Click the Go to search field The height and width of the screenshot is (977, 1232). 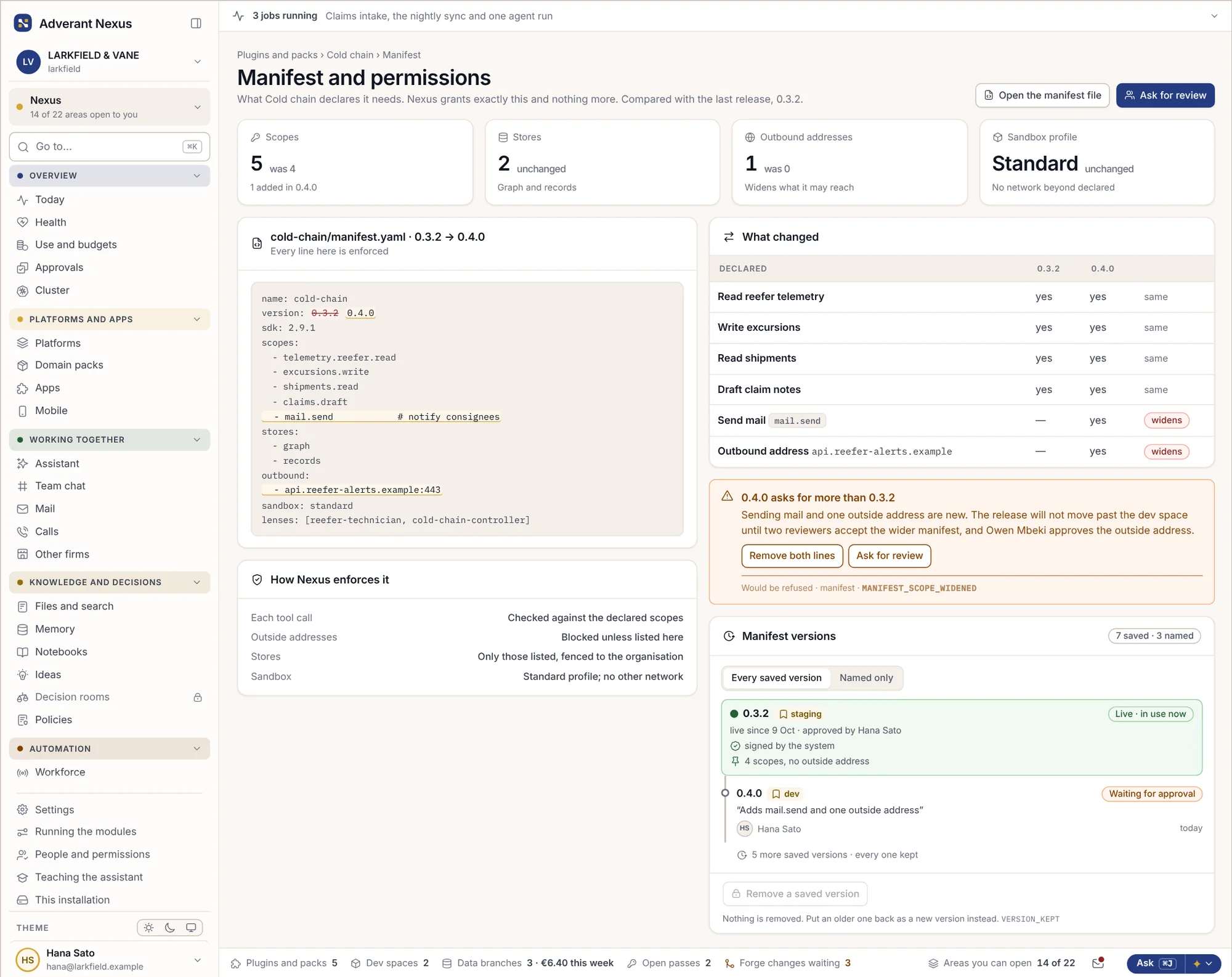pos(109,147)
